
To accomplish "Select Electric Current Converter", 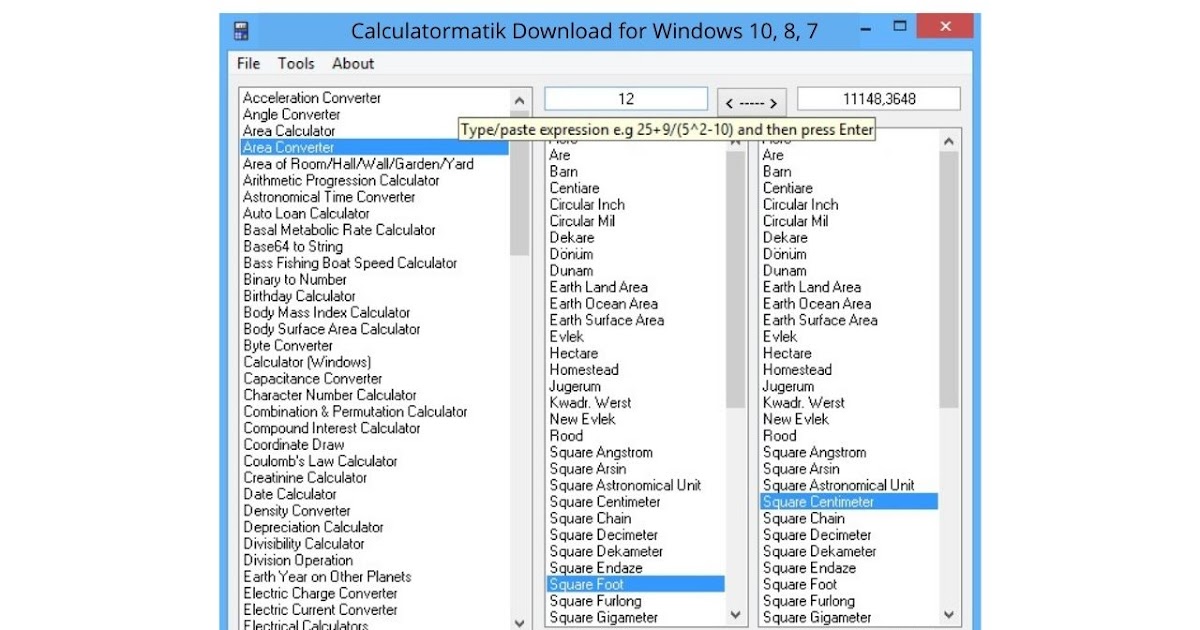I will coord(320,609).
